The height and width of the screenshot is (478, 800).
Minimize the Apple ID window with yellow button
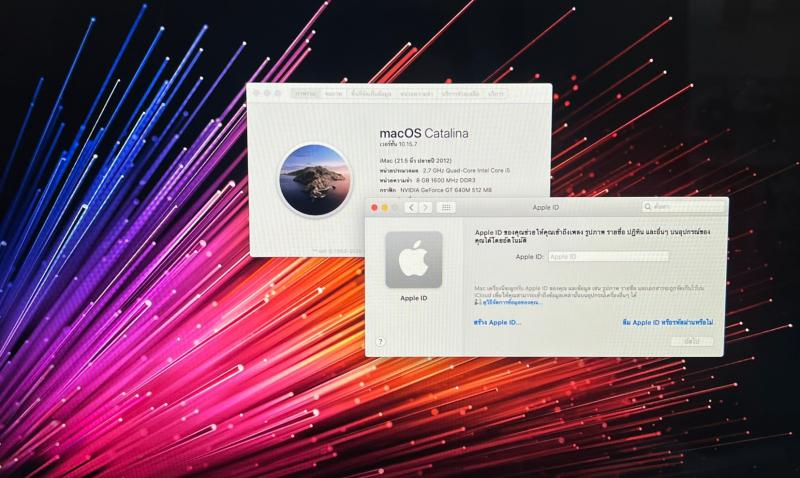pyautogui.click(x=385, y=207)
